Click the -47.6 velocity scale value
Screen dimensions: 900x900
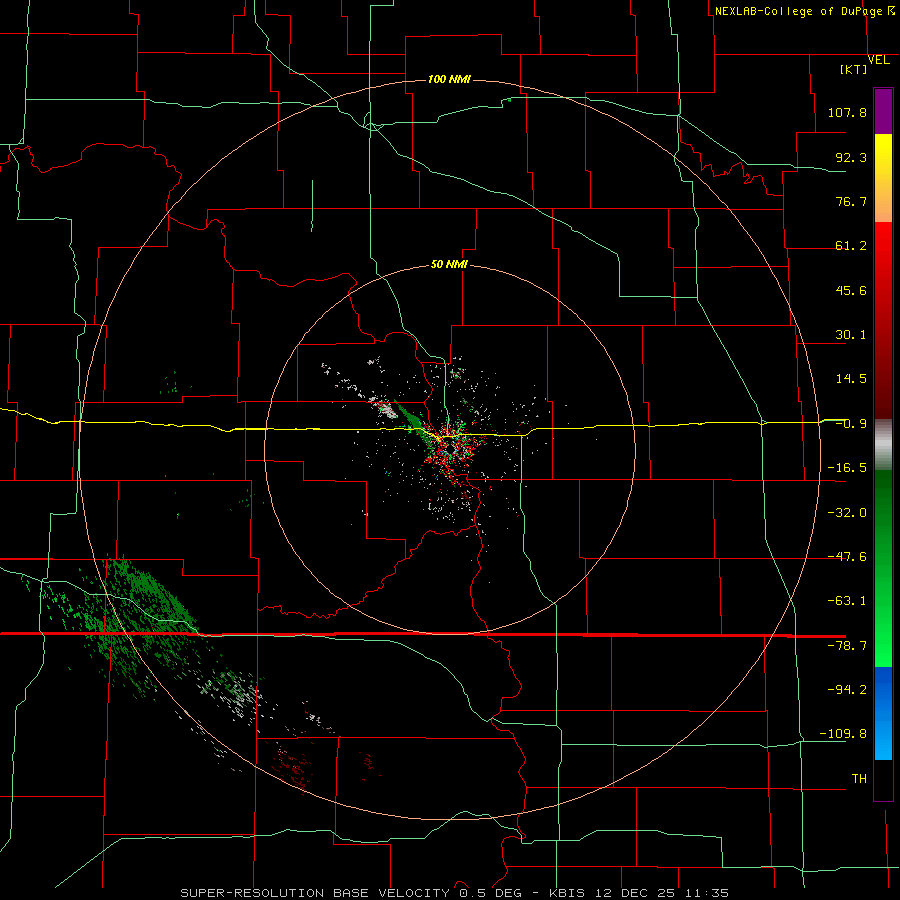click(847, 557)
